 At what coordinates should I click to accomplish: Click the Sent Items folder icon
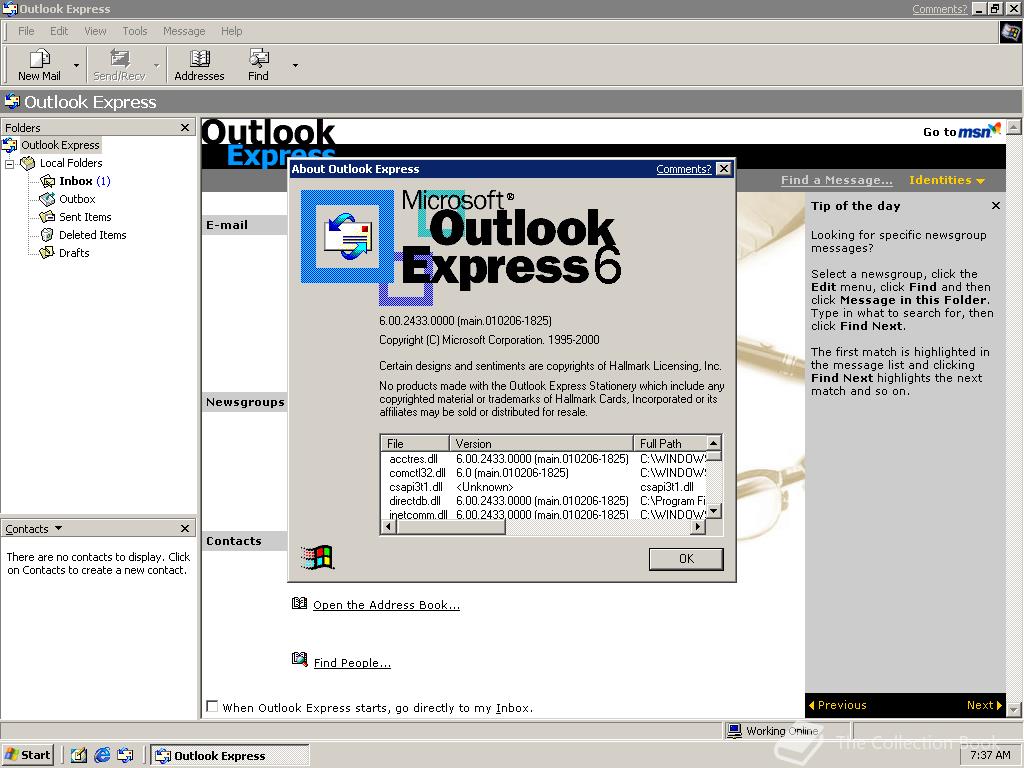coord(47,217)
